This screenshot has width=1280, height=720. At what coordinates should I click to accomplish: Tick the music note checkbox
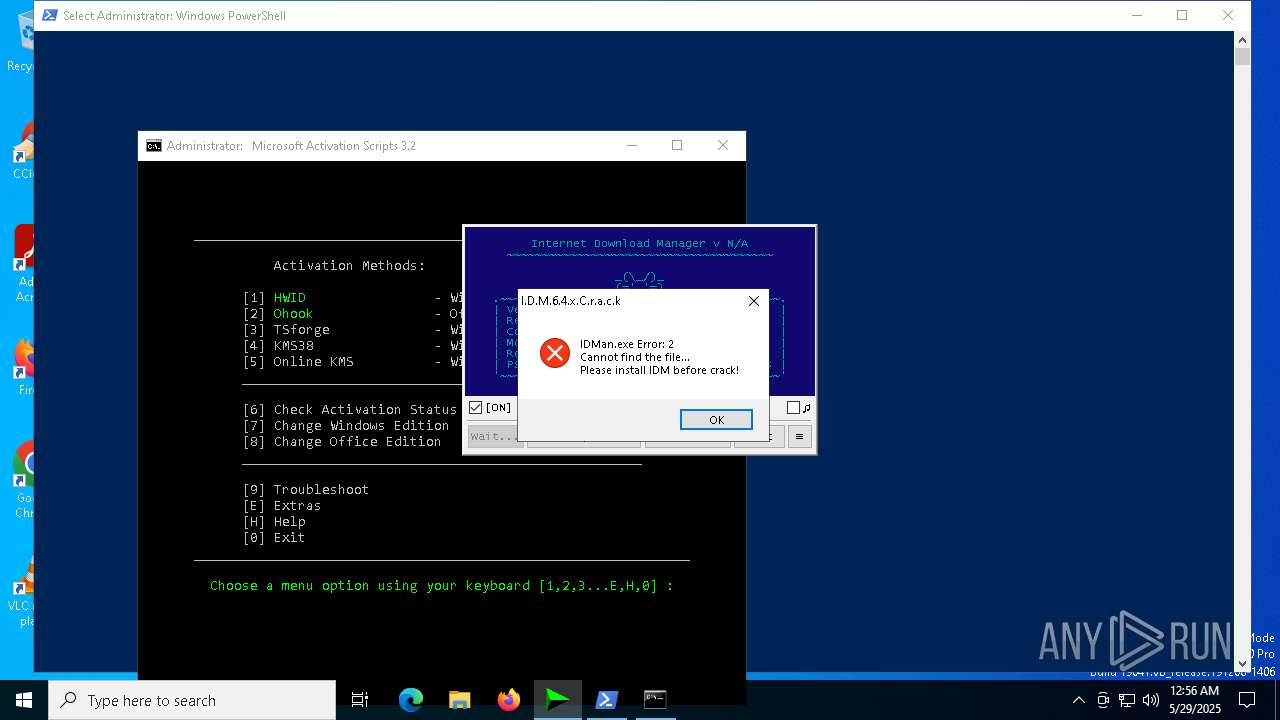[793, 407]
